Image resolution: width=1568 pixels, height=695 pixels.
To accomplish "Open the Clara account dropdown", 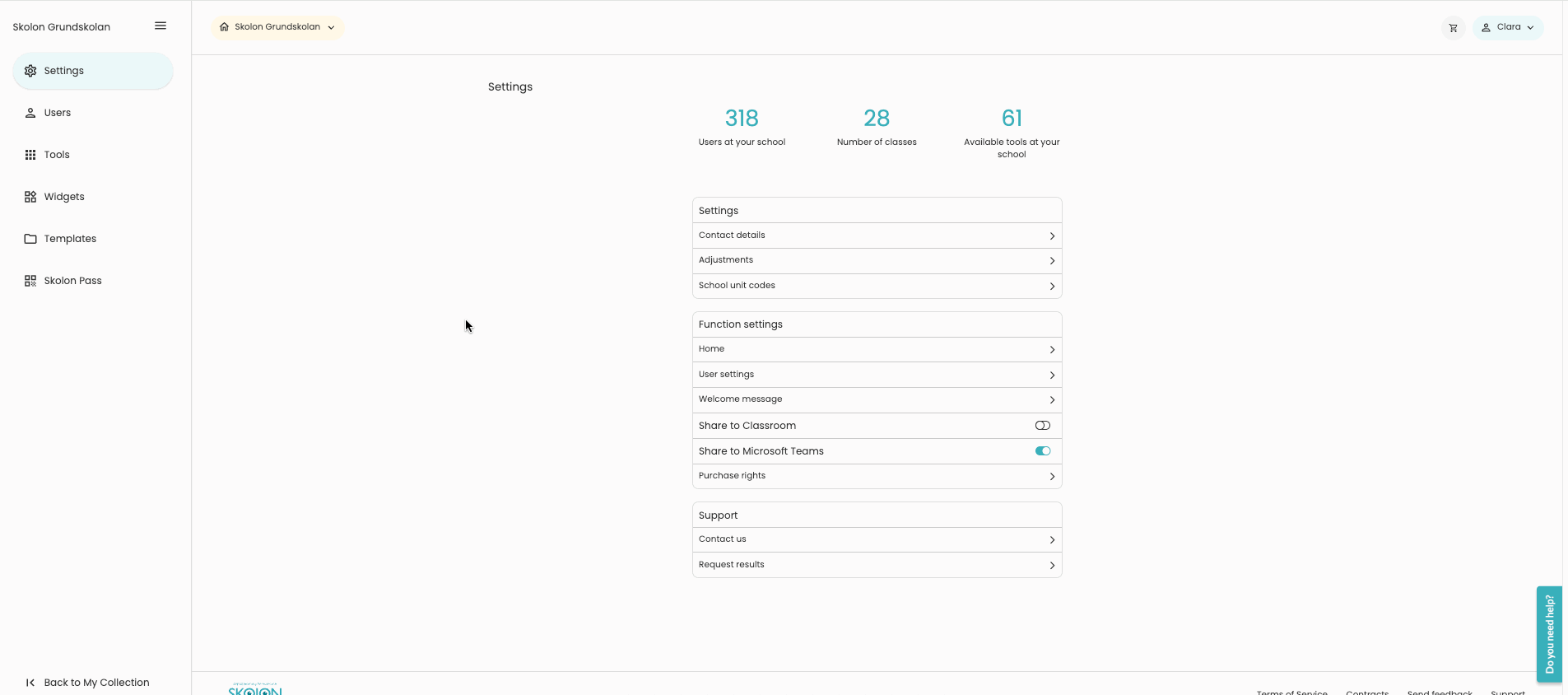I will point(1509,26).
